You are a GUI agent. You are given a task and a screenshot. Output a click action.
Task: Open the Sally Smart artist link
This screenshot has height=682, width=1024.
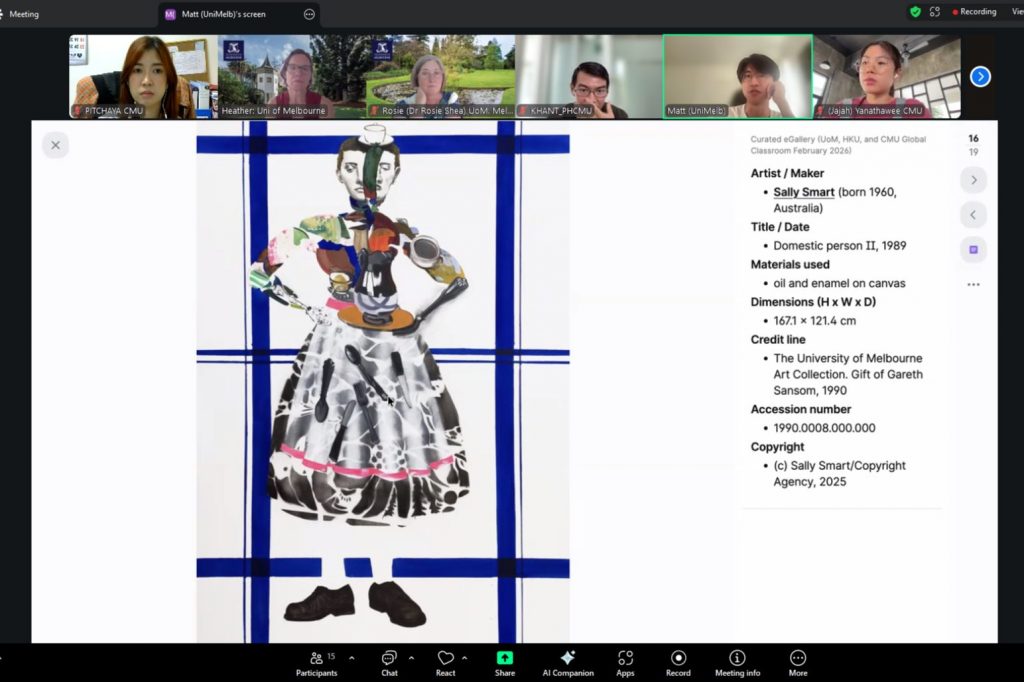click(803, 192)
